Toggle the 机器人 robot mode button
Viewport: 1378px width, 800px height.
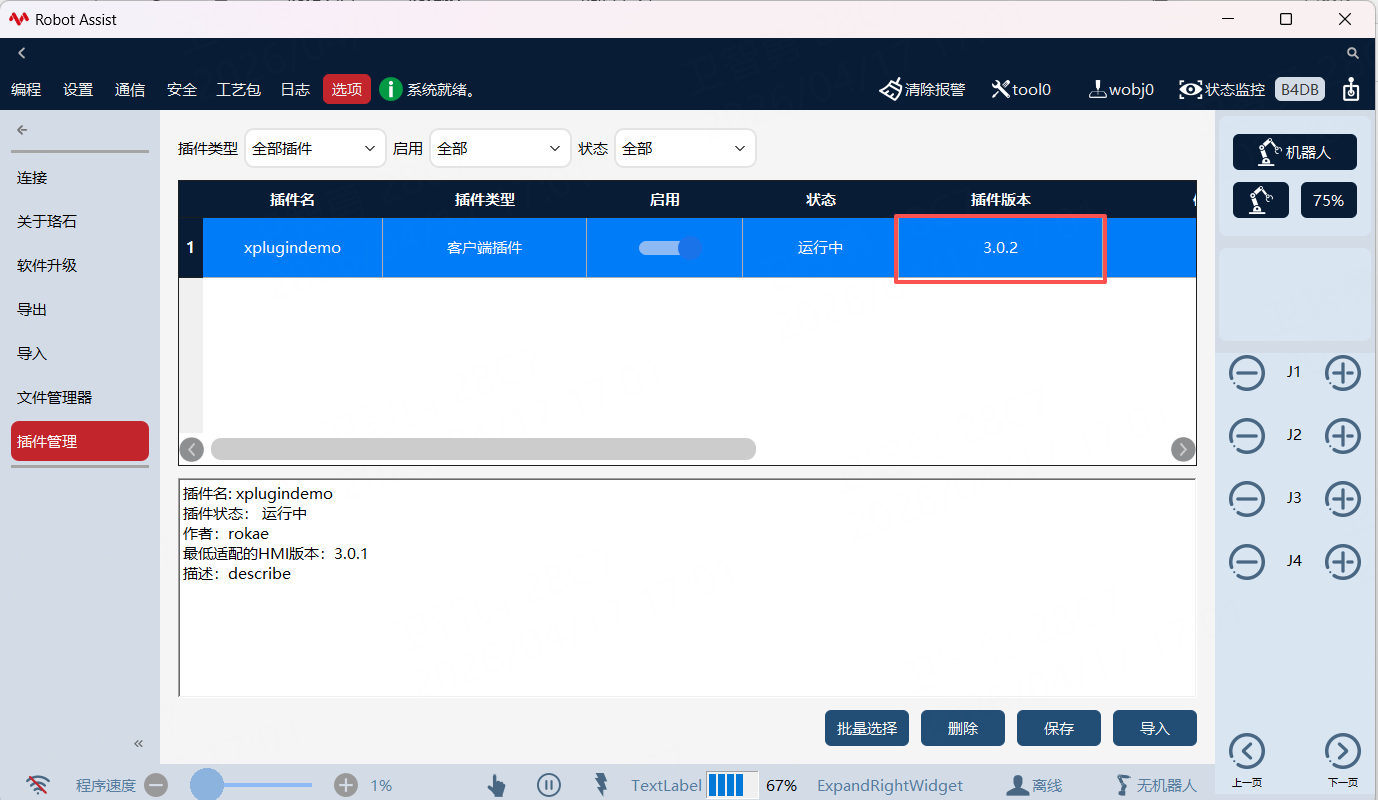(x=1294, y=152)
